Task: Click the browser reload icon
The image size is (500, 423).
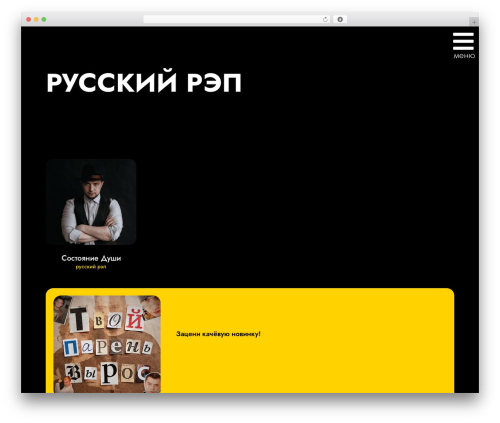Action: coord(325,20)
